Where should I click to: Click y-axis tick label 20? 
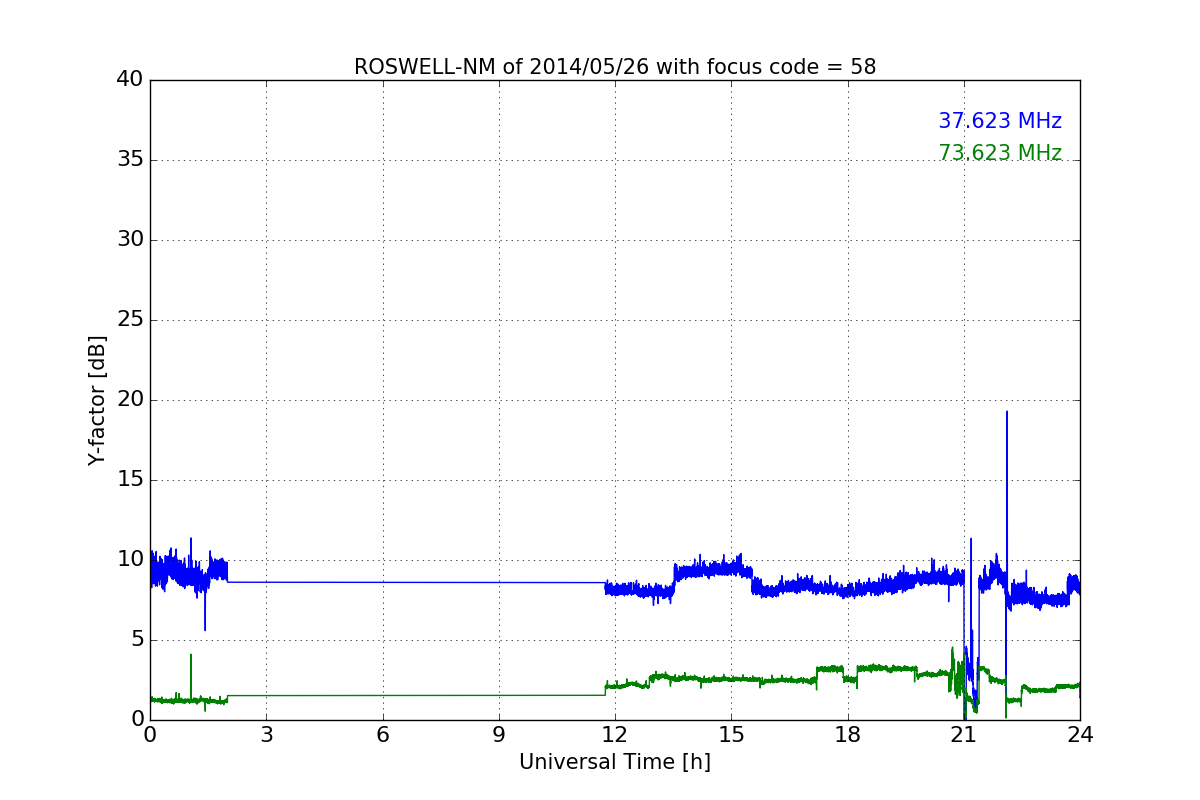[x=130, y=400]
